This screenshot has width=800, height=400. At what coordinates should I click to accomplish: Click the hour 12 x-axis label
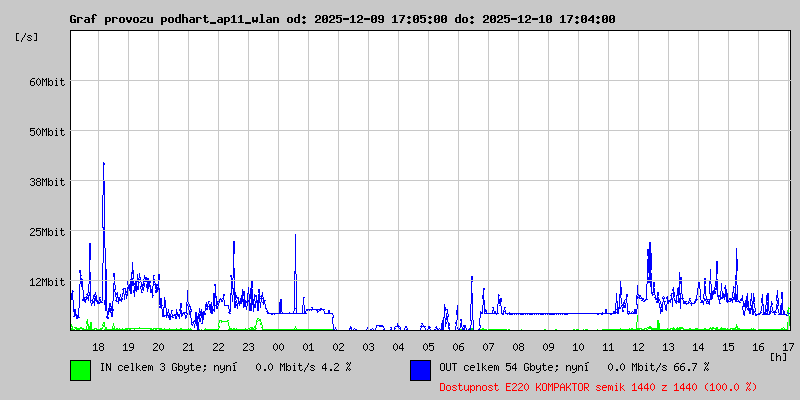(x=638, y=347)
